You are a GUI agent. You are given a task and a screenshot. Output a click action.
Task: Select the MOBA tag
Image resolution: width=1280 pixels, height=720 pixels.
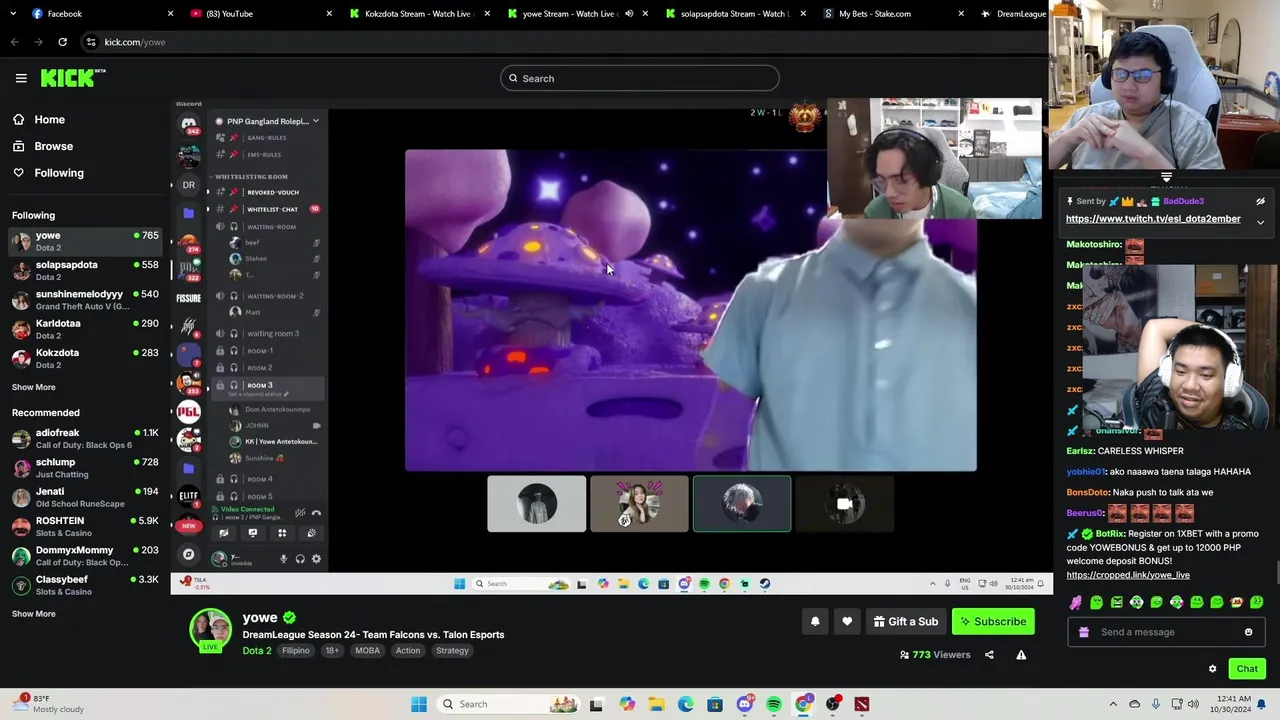point(367,651)
